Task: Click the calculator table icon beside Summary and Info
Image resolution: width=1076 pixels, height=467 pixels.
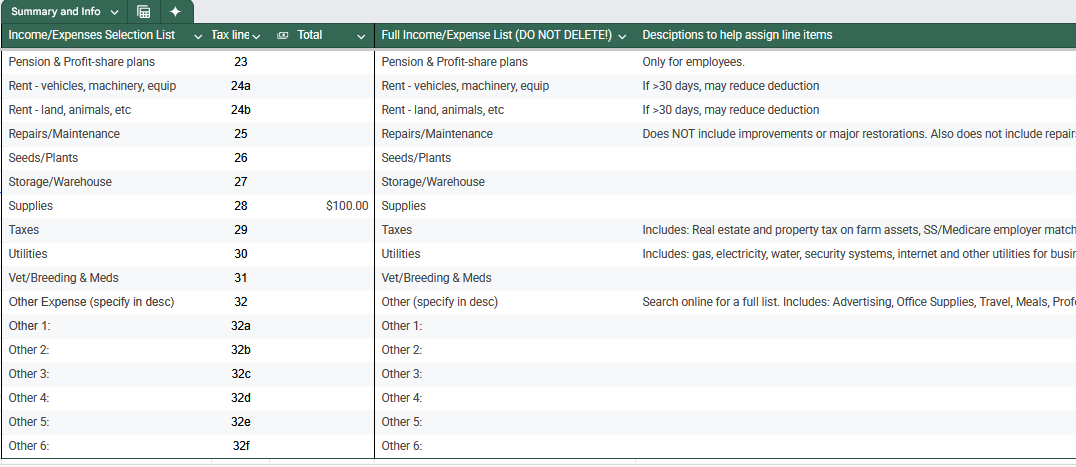Action: coord(144,12)
